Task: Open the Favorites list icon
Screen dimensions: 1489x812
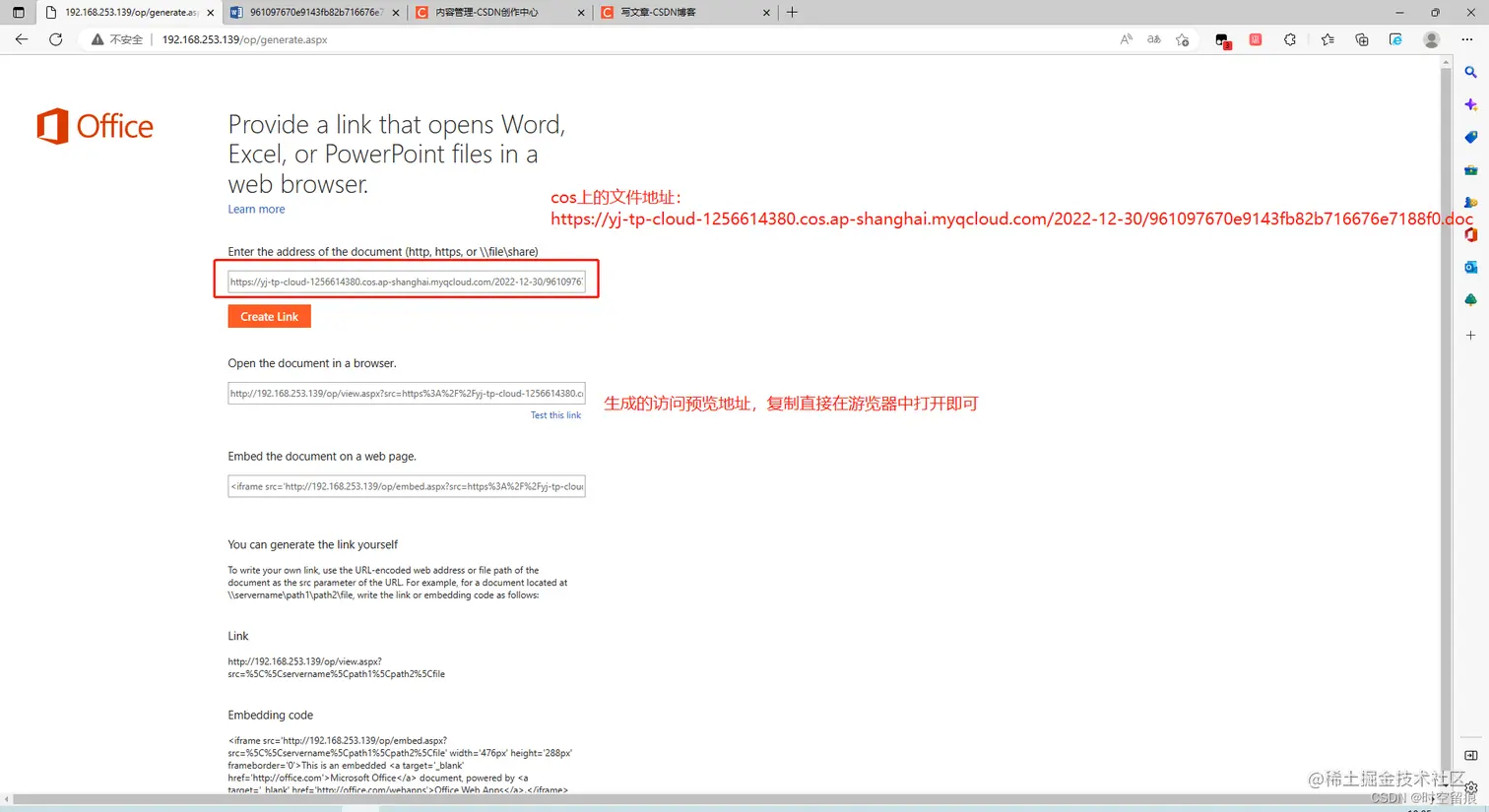Action: (x=1327, y=39)
